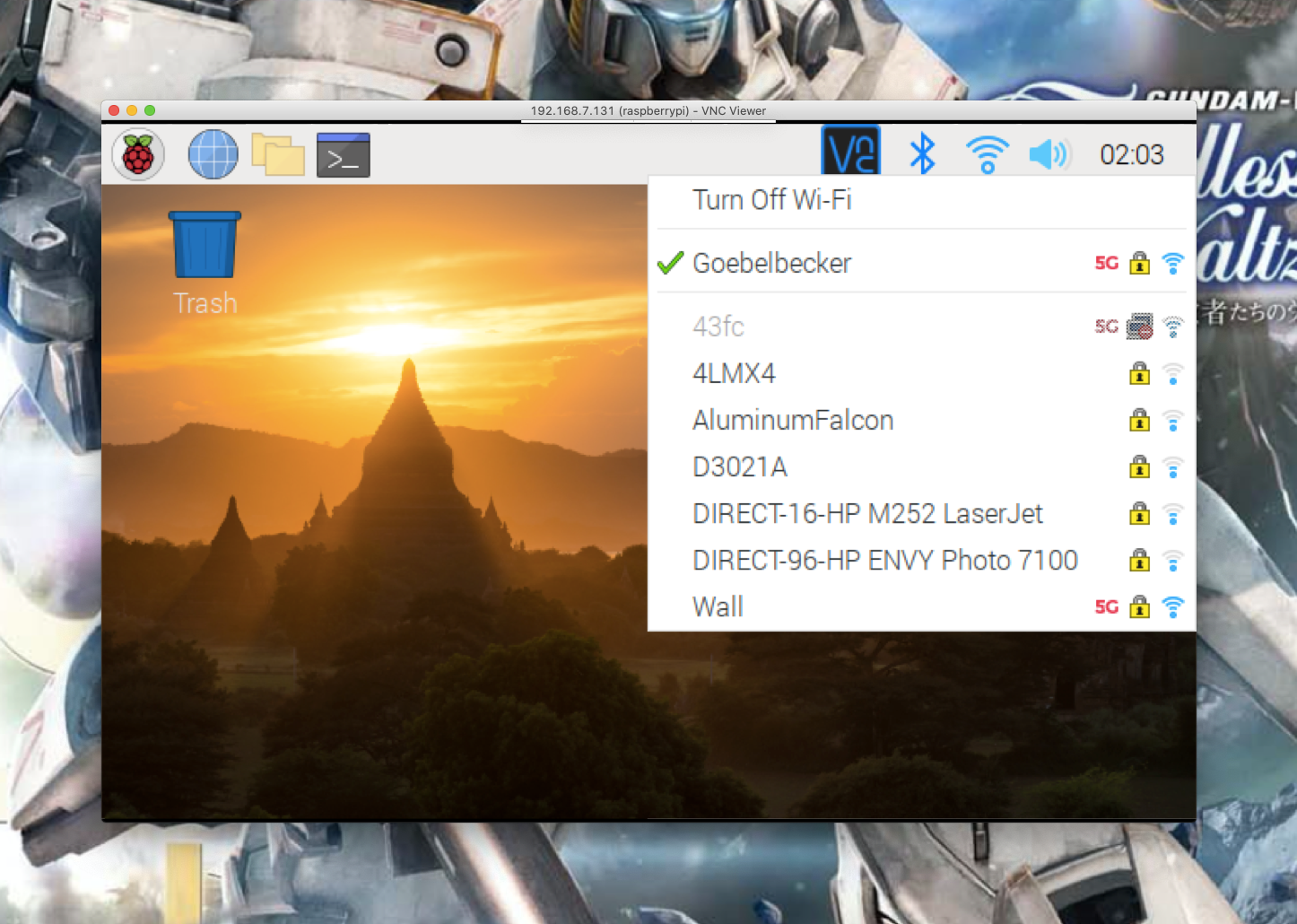1297x924 pixels.
Task: Click the lock icon beside Goebelbecker
Action: tap(1139, 263)
